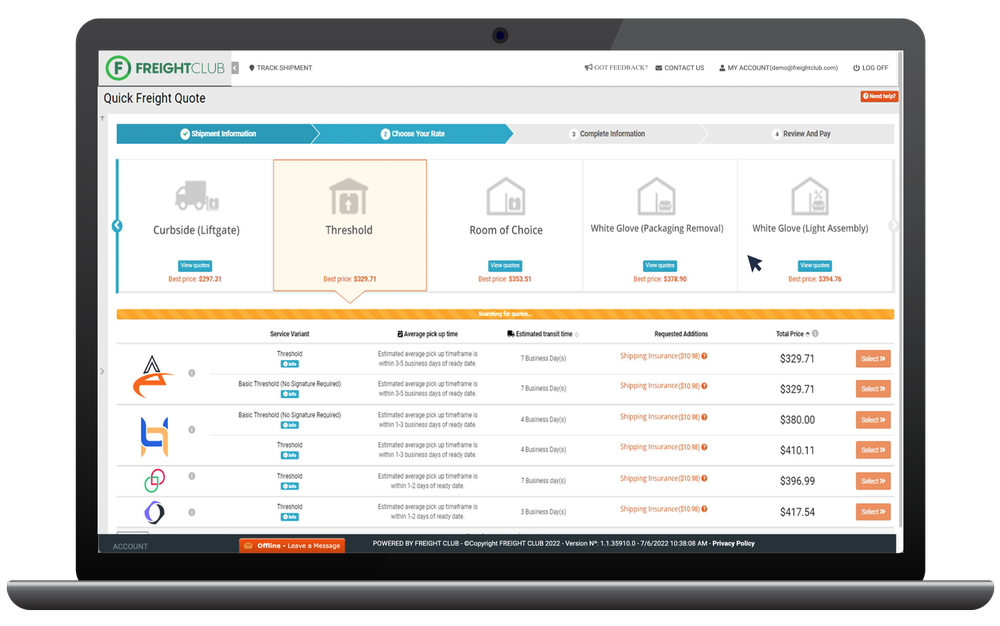1000x626 pixels.
Task: Select the $410.11 quote
Action: click(873, 450)
